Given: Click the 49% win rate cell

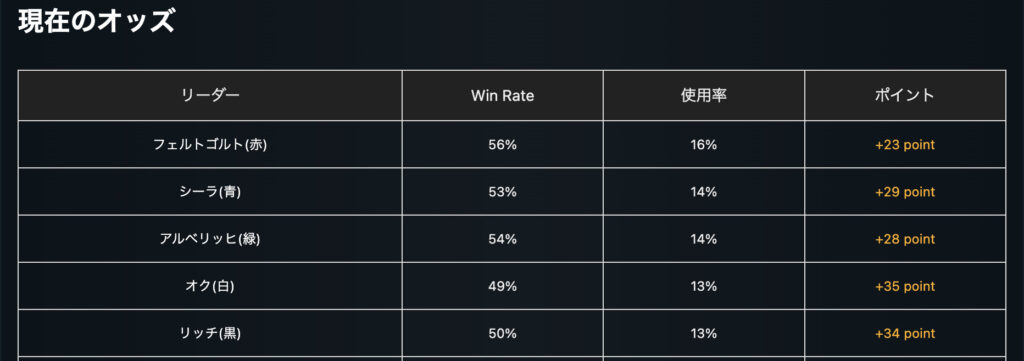Looking at the screenshot, I should tap(503, 286).
